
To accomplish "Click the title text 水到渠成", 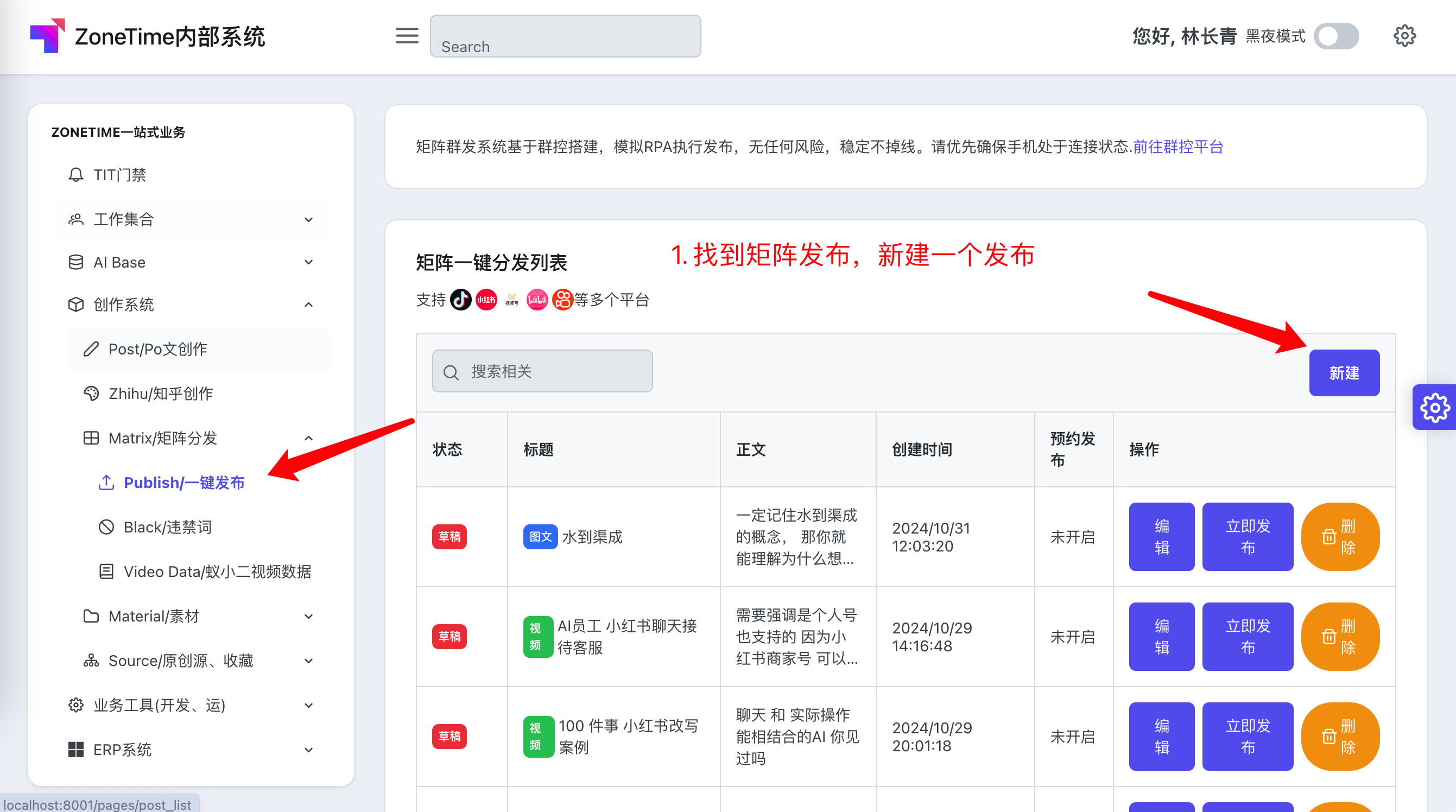I will point(592,537).
